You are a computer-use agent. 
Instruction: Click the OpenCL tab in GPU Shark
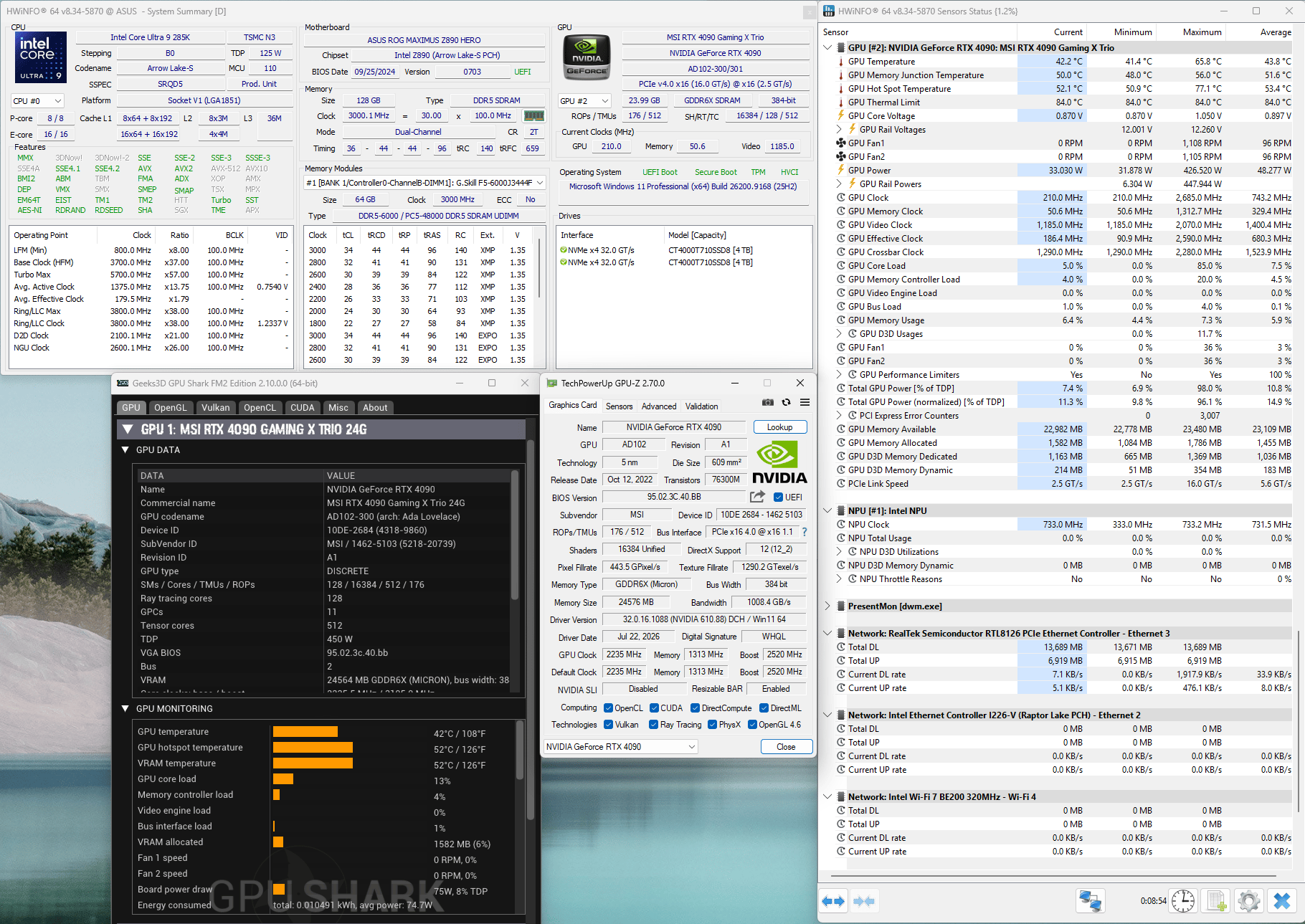[260, 407]
